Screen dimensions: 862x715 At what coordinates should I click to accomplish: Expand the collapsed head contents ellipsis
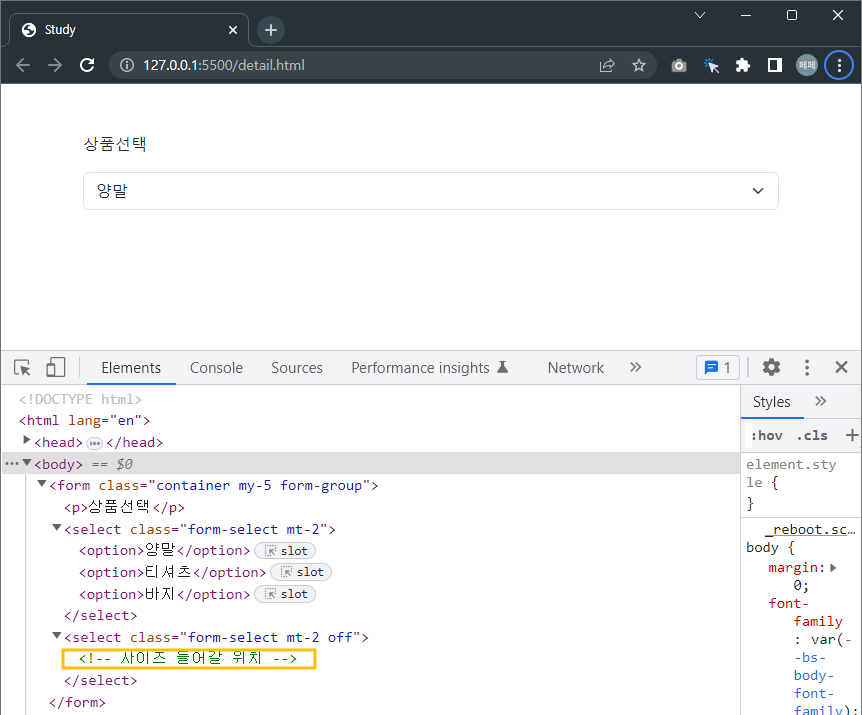[95, 443]
